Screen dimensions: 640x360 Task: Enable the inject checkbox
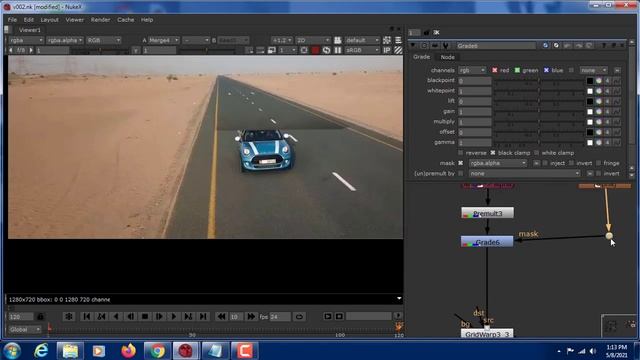tap(545, 163)
